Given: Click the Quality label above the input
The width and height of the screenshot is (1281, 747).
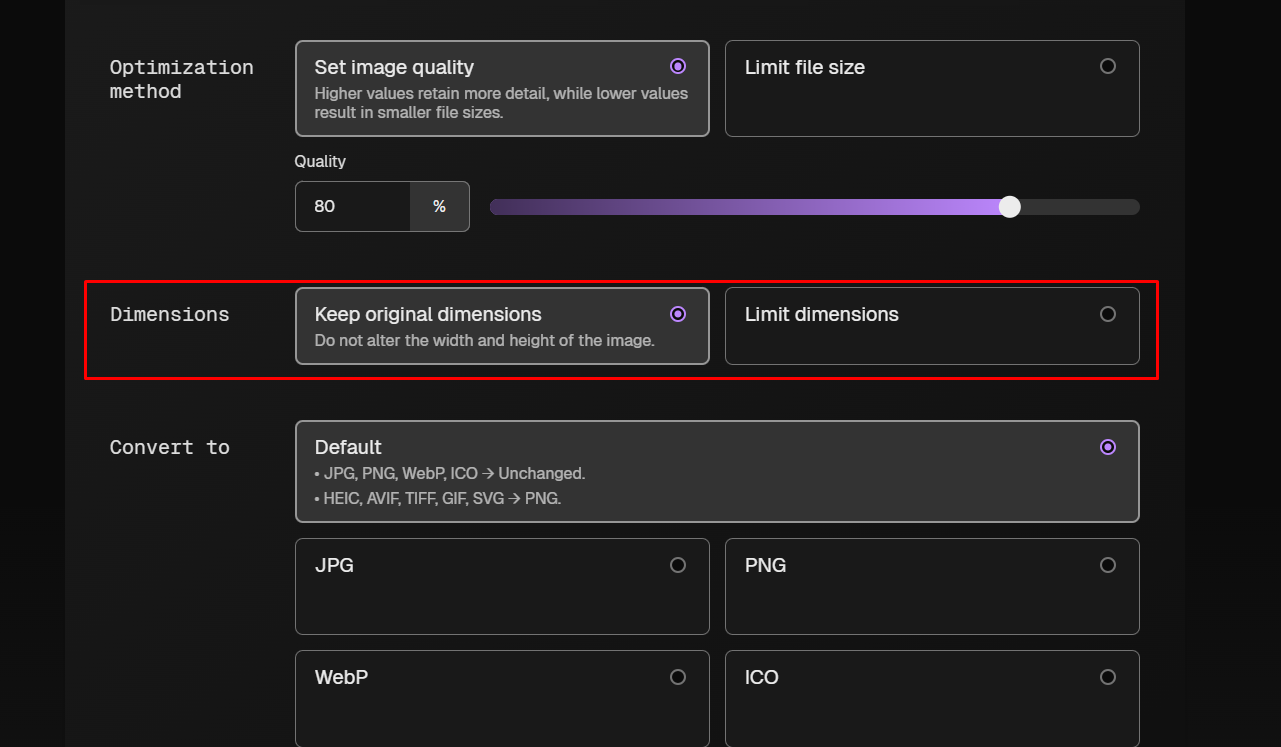Looking at the screenshot, I should click(320, 161).
